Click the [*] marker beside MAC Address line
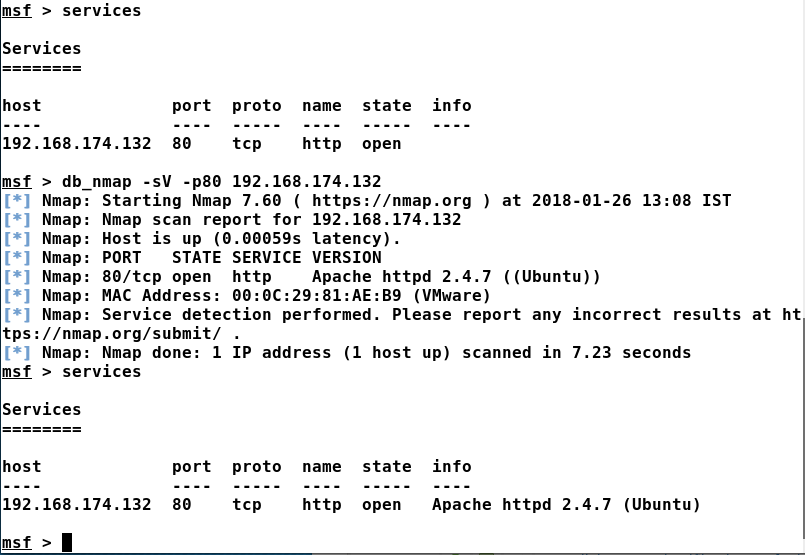This screenshot has width=805, height=555. pos(17,295)
